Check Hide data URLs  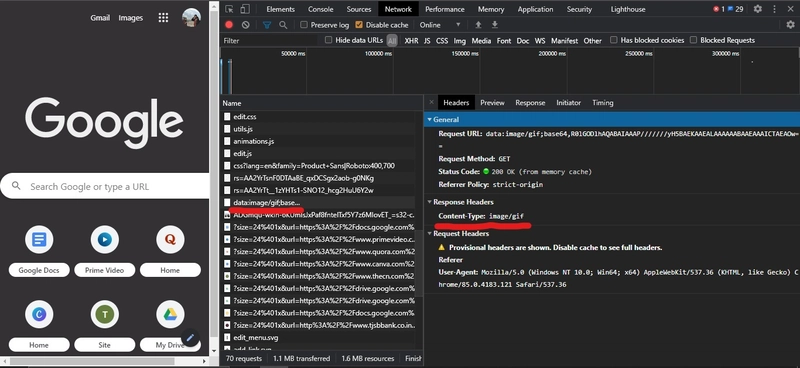coord(329,40)
